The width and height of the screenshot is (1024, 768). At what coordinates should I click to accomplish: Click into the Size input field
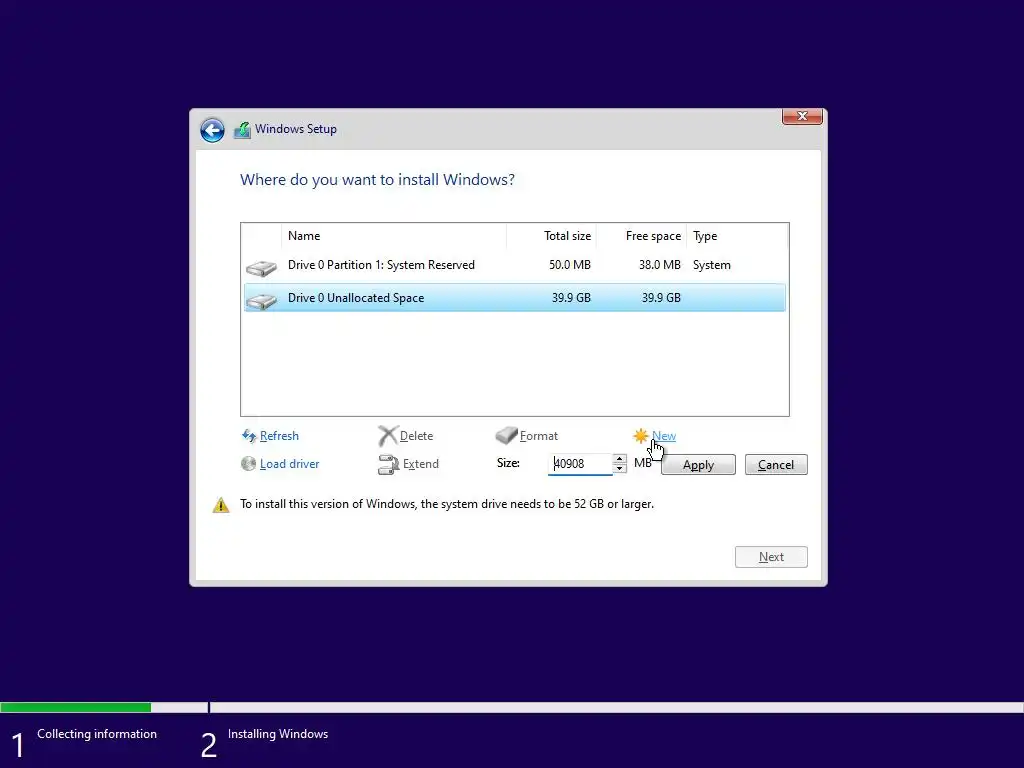pyautogui.click(x=580, y=464)
